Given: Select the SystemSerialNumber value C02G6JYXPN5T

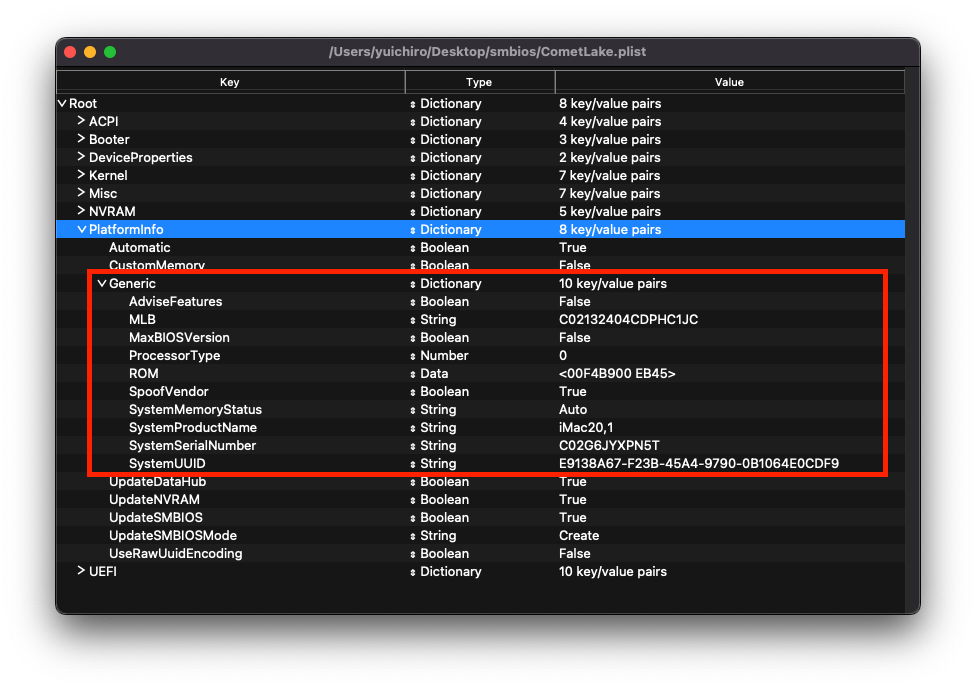Looking at the screenshot, I should pos(609,446).
